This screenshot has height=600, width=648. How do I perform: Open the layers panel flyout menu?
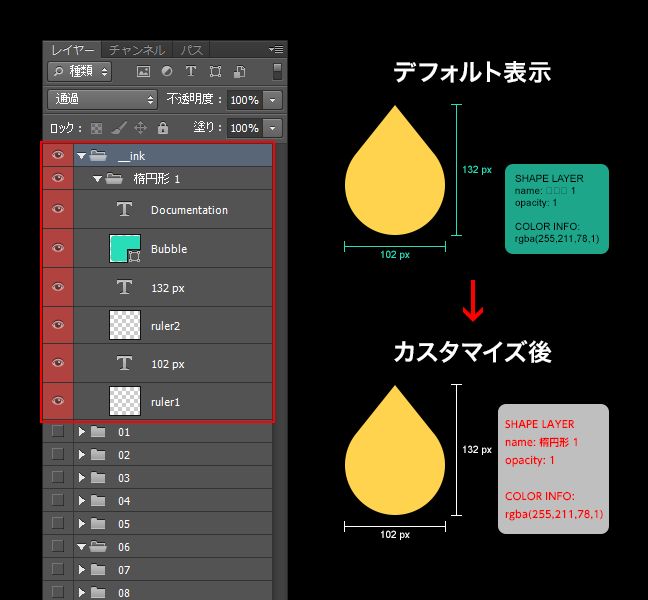click(x=276, y=49)
